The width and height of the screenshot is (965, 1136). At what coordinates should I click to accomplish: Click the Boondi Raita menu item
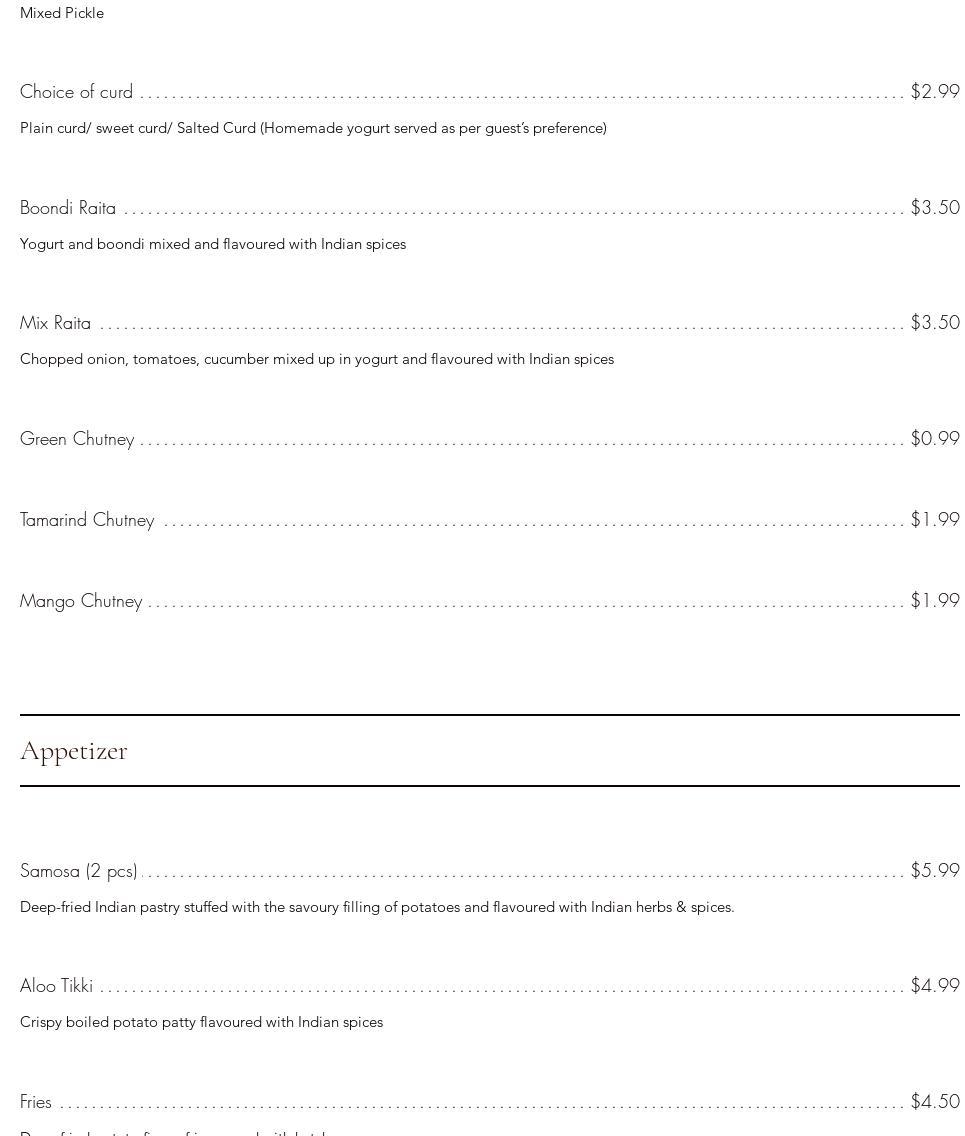68,208
